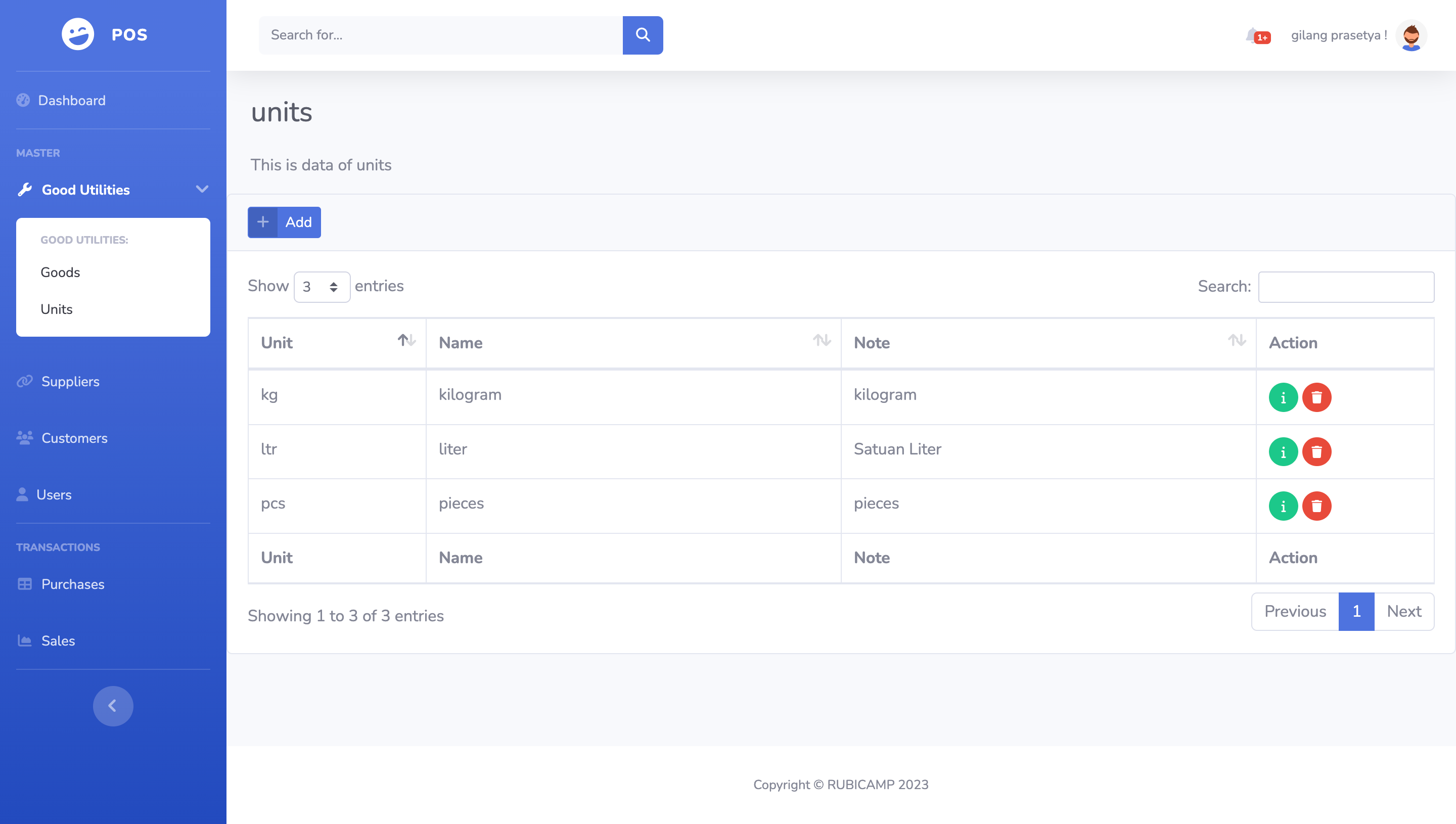Click the info button for the kg row
1456x824 pixels.
point(1284,397)
